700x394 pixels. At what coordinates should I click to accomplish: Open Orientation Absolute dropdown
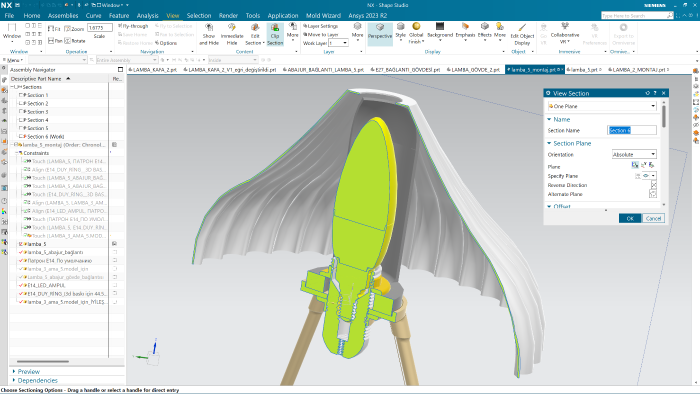click(x=634, y=154)
